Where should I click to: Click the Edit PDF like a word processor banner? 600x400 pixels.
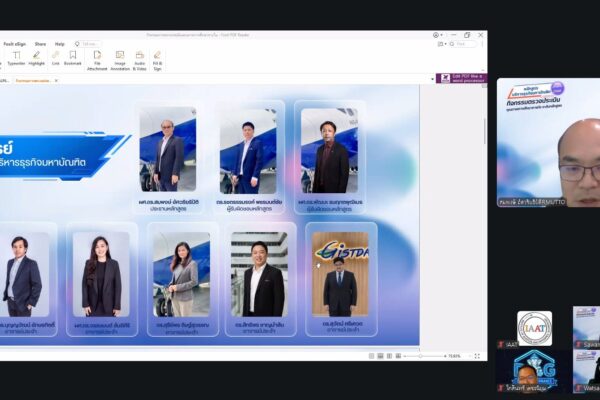[461, 78]
